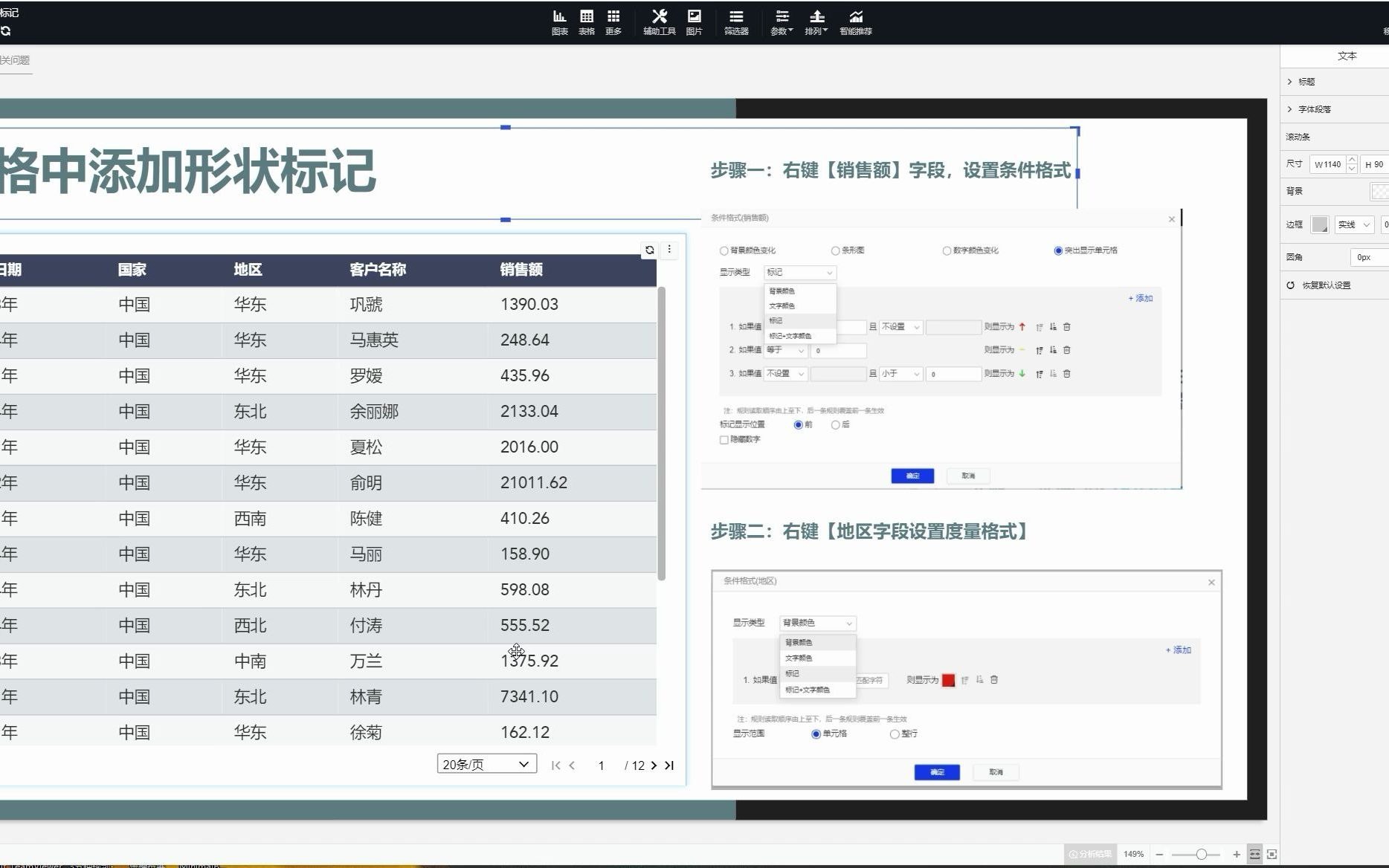1389x868 pixels.
Task: Click the 149% zoom value
Action: click(x=1134, y=855)
